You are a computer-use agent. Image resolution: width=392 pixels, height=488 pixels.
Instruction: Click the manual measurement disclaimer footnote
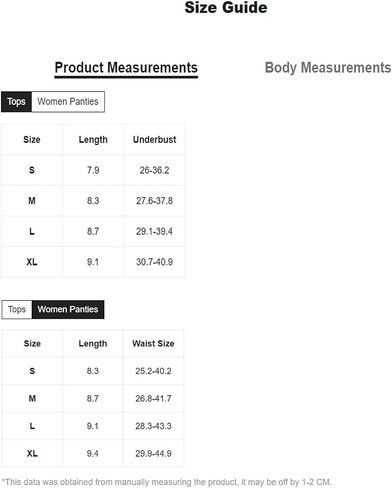coord(167,482)
